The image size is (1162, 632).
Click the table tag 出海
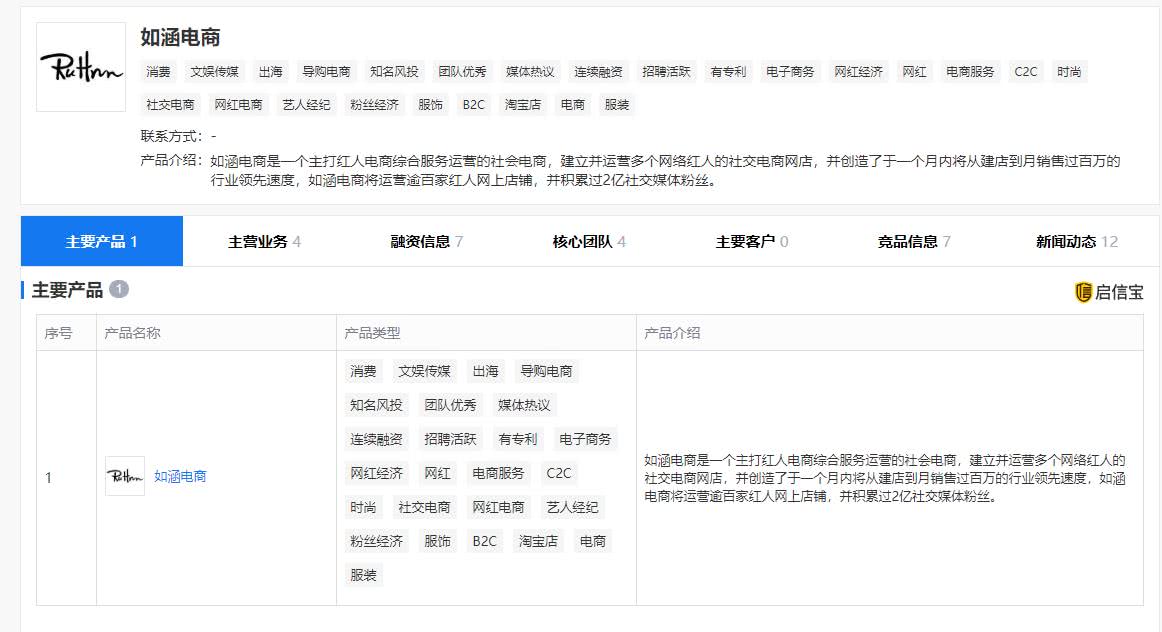pos(485,371)
